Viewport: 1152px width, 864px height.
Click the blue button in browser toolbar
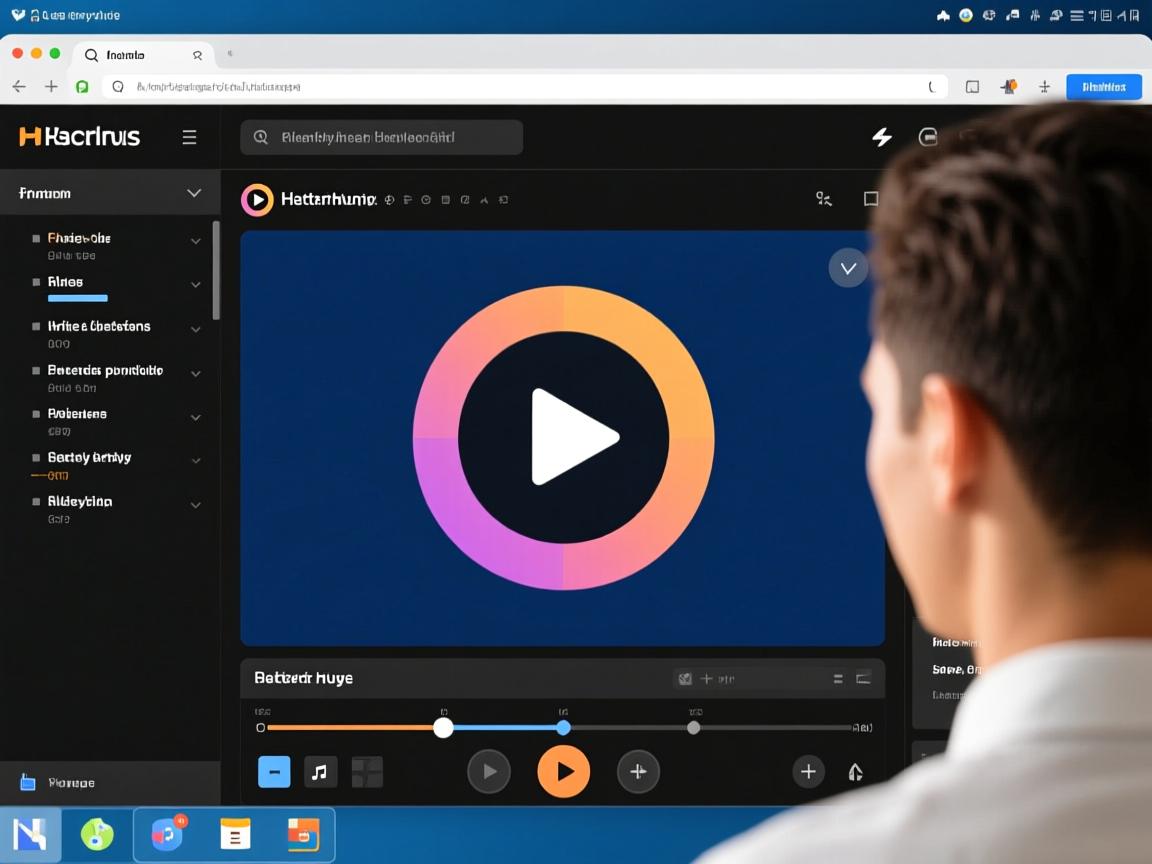click(1103, 87)
